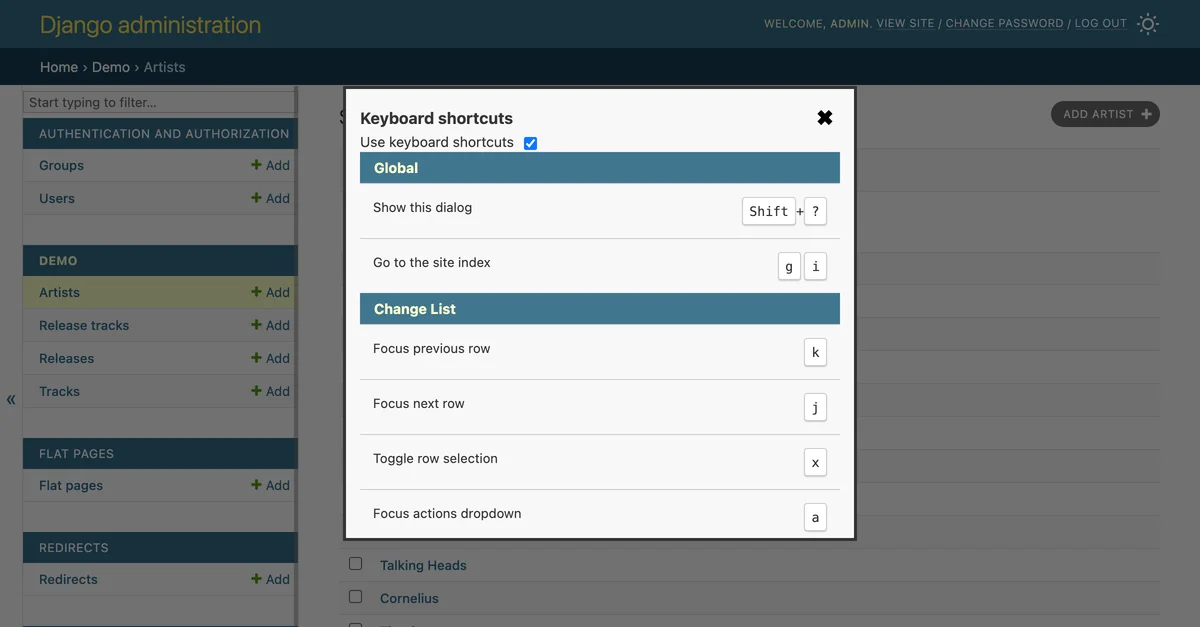
Task: Click the g key badge
Action: pyautogui.click(x=789, y=266)
